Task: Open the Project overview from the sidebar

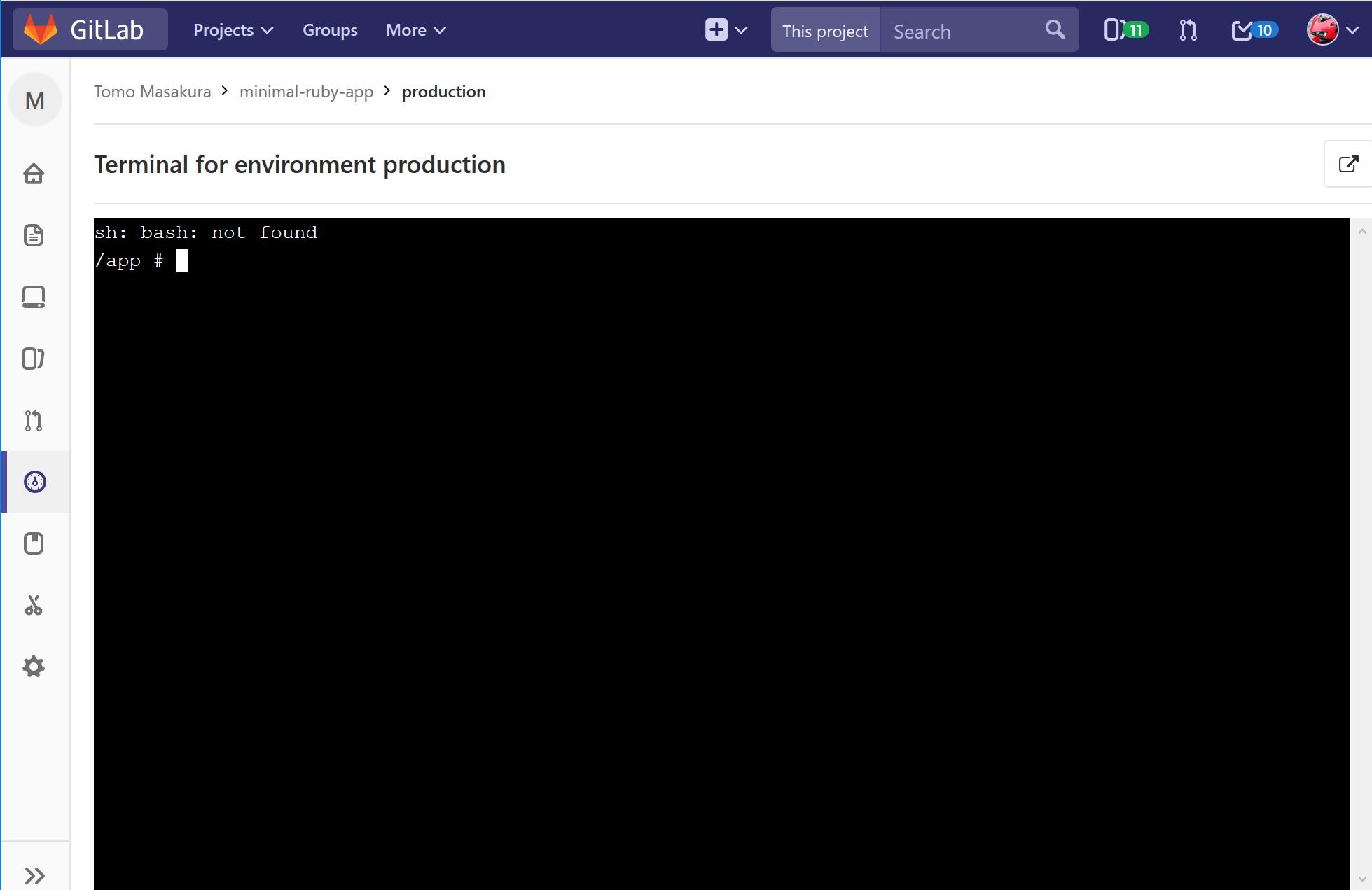Action: pos(34,174)
